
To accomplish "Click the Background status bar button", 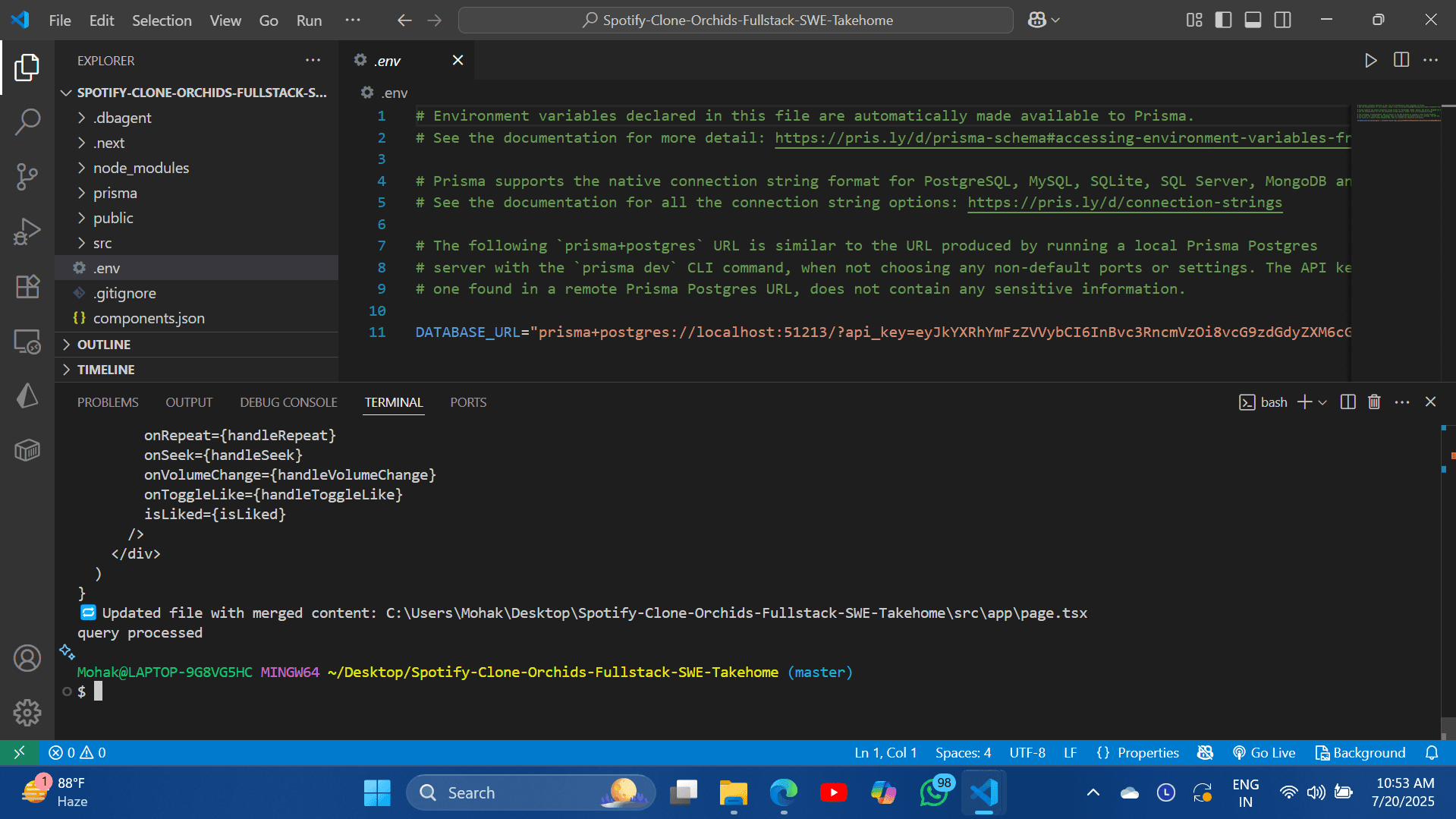I will tap(1360, 753).
